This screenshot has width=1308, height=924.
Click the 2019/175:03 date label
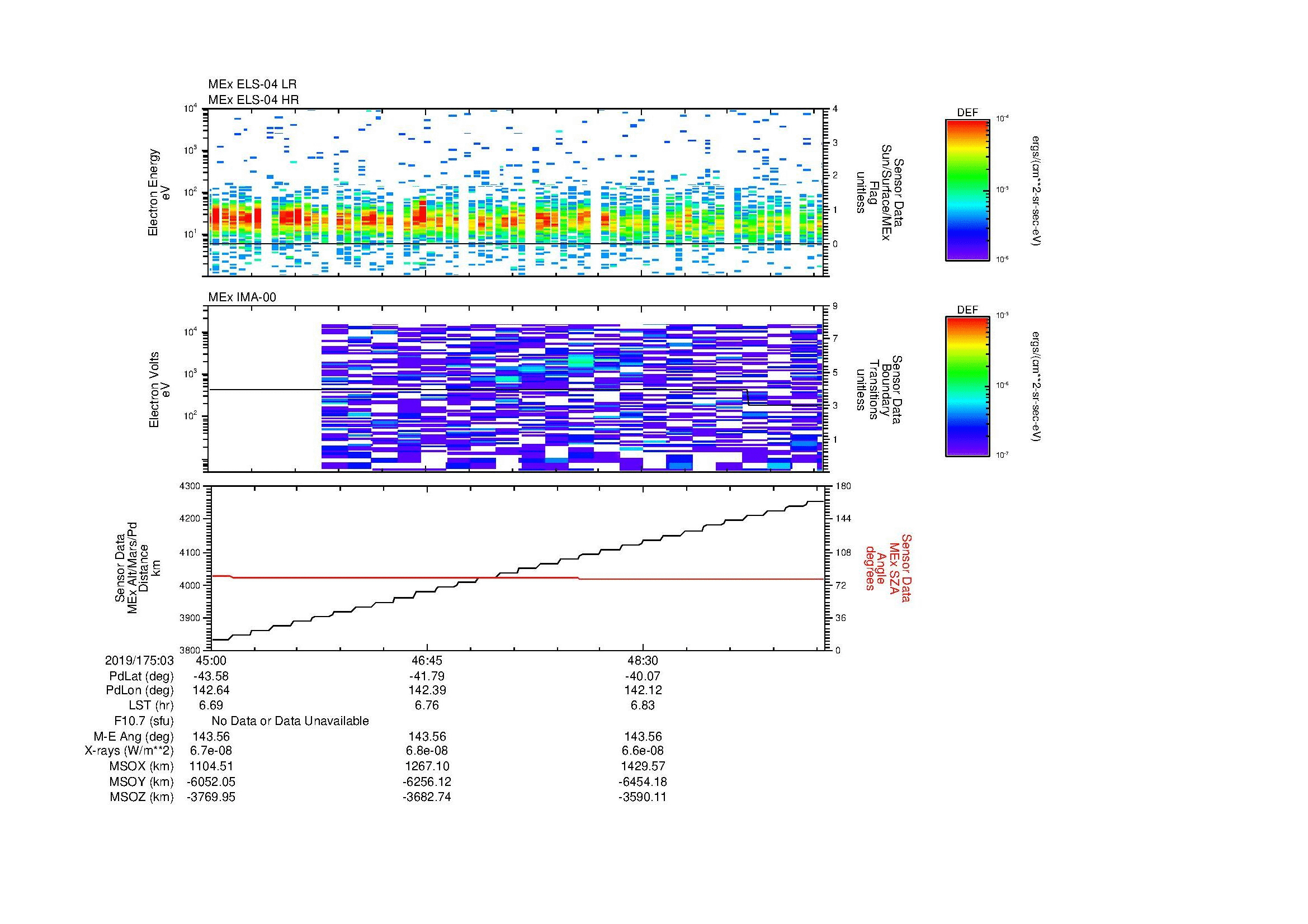139,660
